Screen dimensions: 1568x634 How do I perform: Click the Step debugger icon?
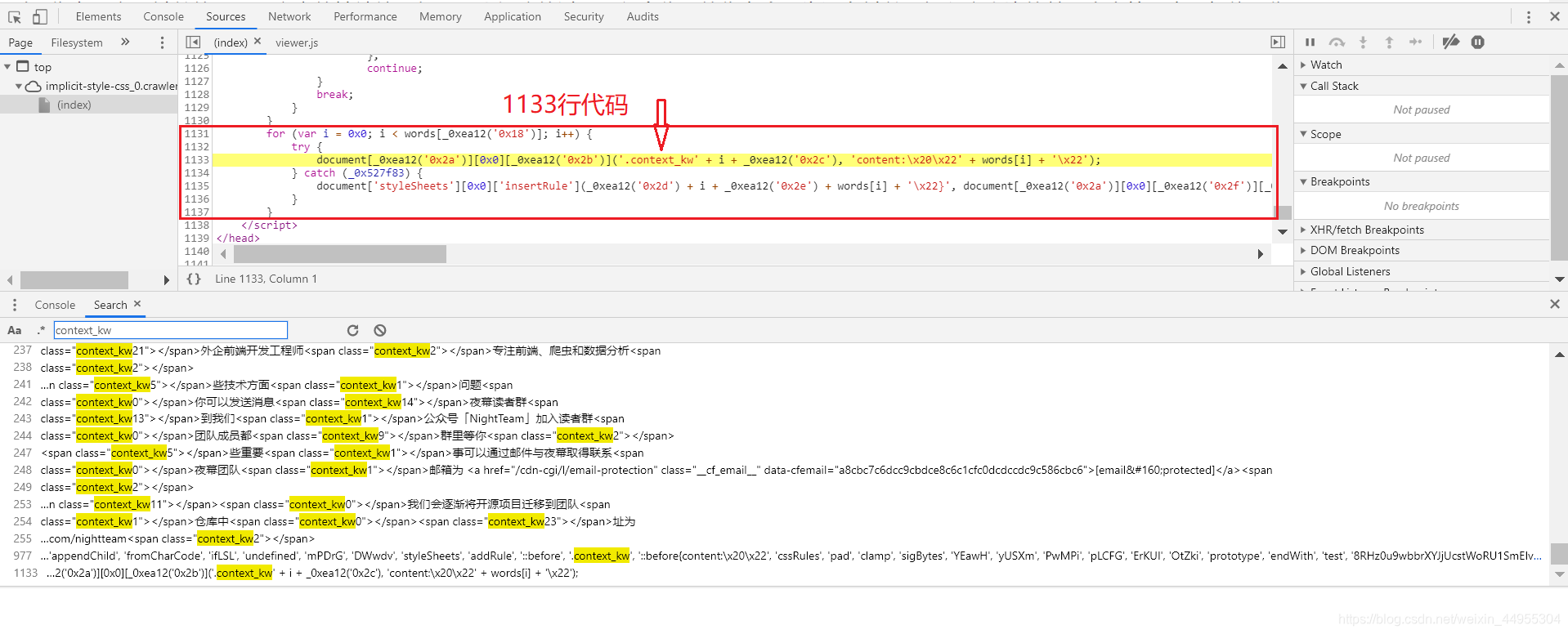(x=1415, y=42)
